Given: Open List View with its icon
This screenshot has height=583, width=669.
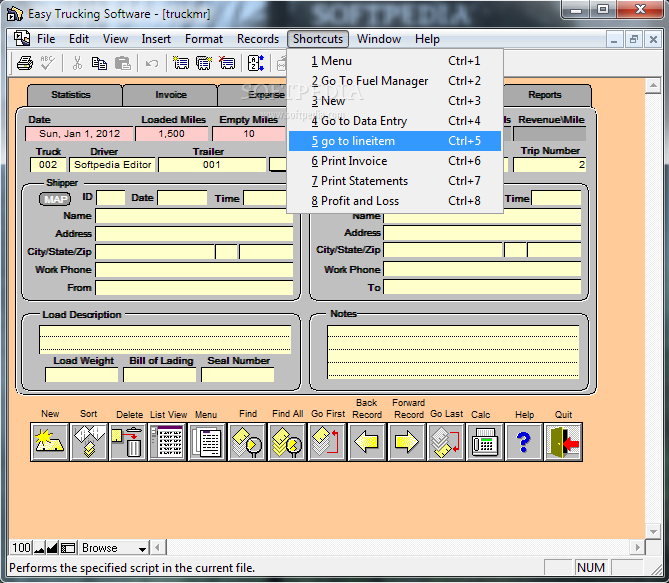Looking at the screenshot, I should pyautogui.click(x=168, y=442).
